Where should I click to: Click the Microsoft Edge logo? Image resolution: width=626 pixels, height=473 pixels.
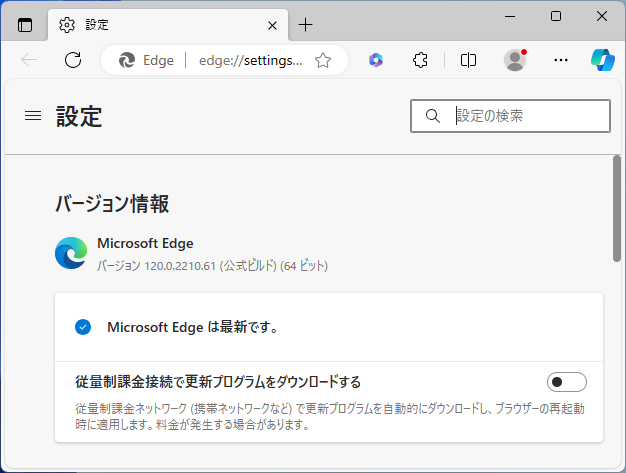point(71,253)
